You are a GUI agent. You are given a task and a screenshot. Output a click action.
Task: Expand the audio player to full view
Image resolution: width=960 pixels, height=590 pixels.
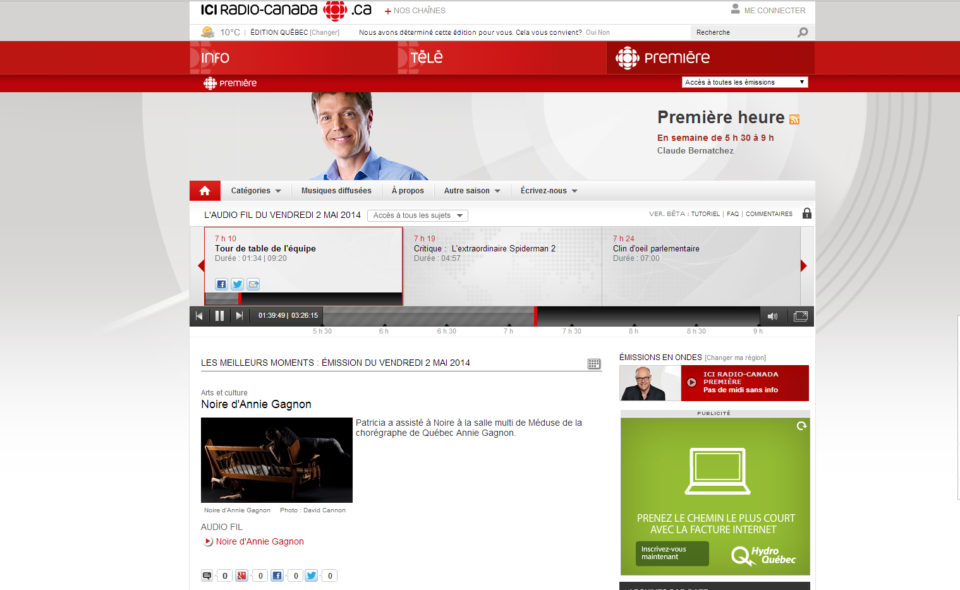point(800,316)
